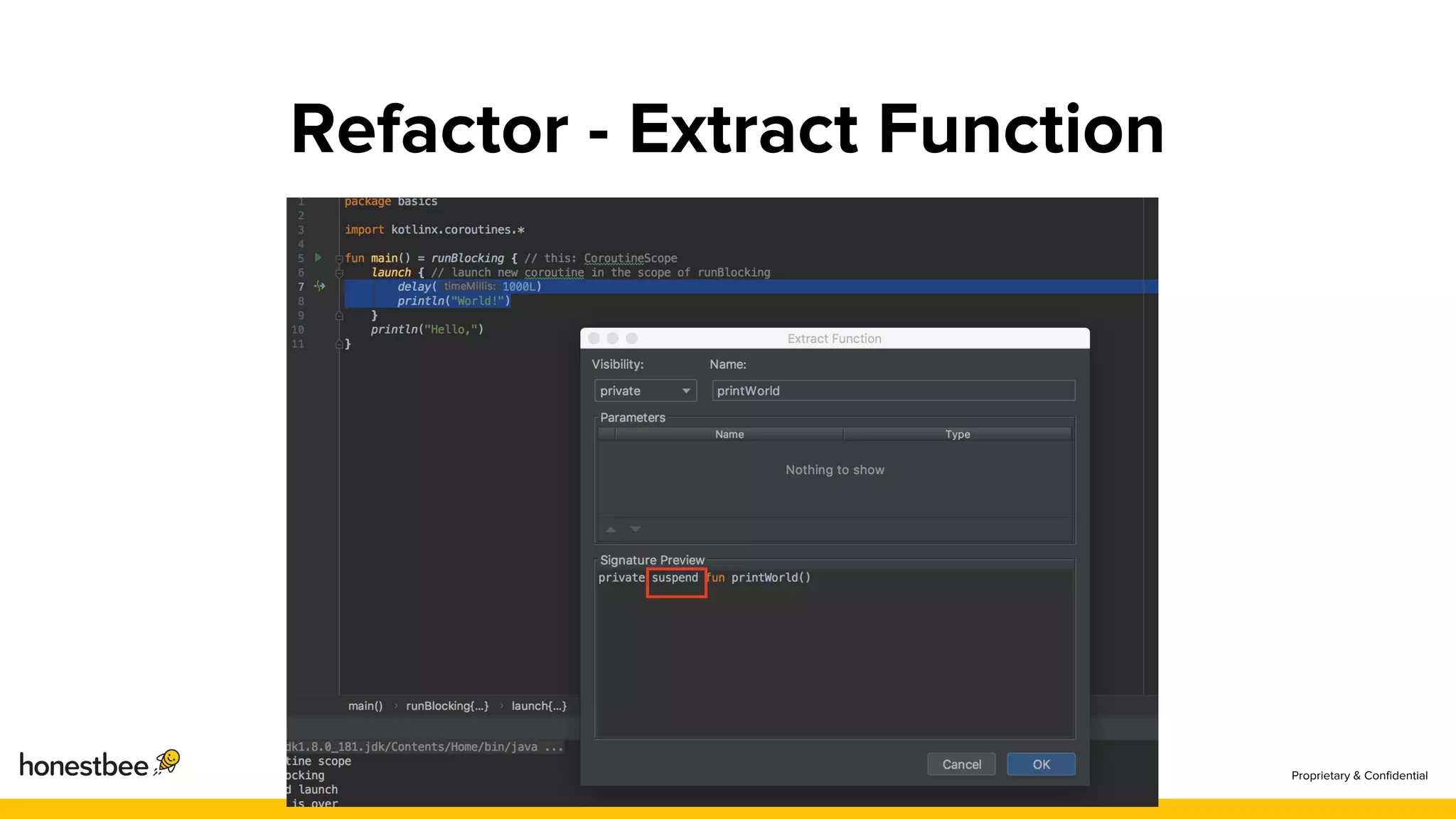This screenshot has width=1456, height=819.
Task: Select the main() breadcrumb
Action: [365, 706]
